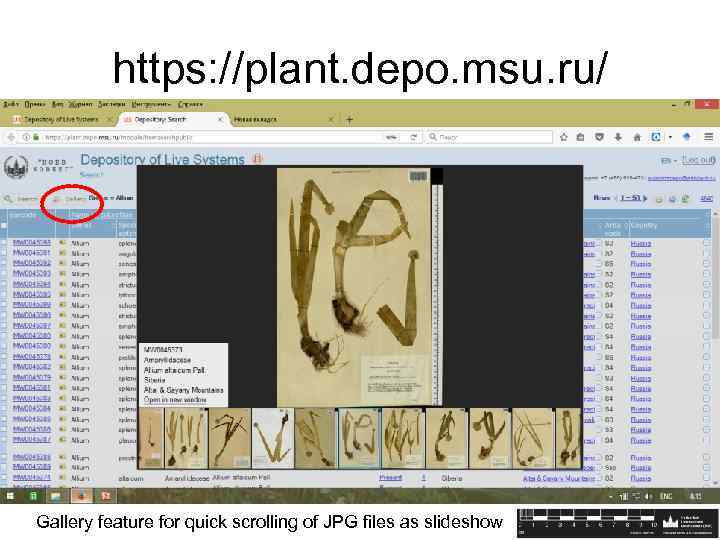Open the Firefox hamburger menu
Viewport: 720px width, 540px height.
[709, 137]
